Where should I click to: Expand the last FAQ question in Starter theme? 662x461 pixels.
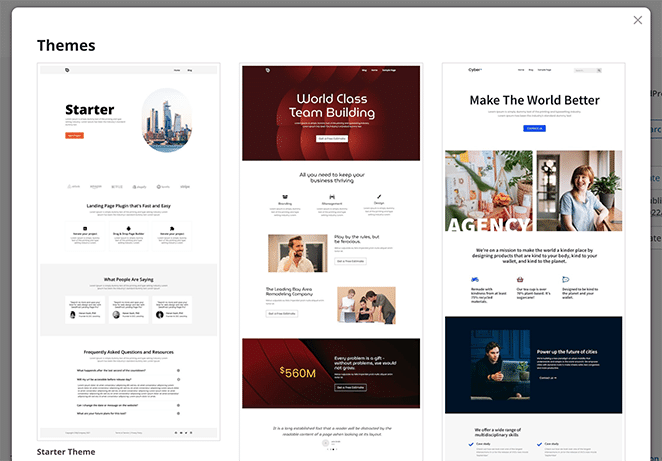pos(178,412)
